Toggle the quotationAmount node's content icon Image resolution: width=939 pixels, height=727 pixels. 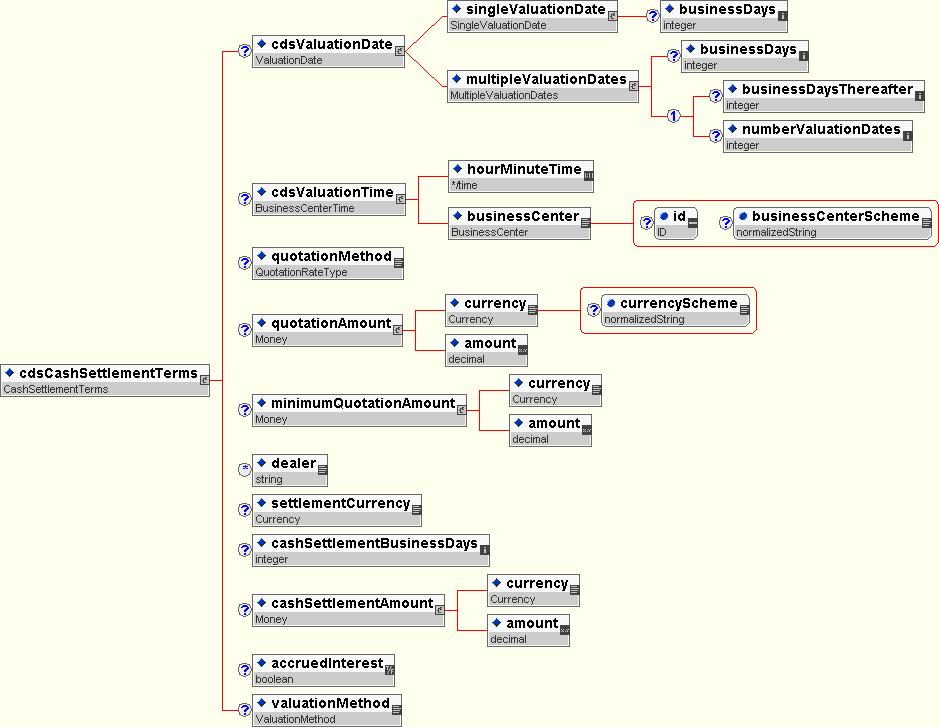pos(398,330)
